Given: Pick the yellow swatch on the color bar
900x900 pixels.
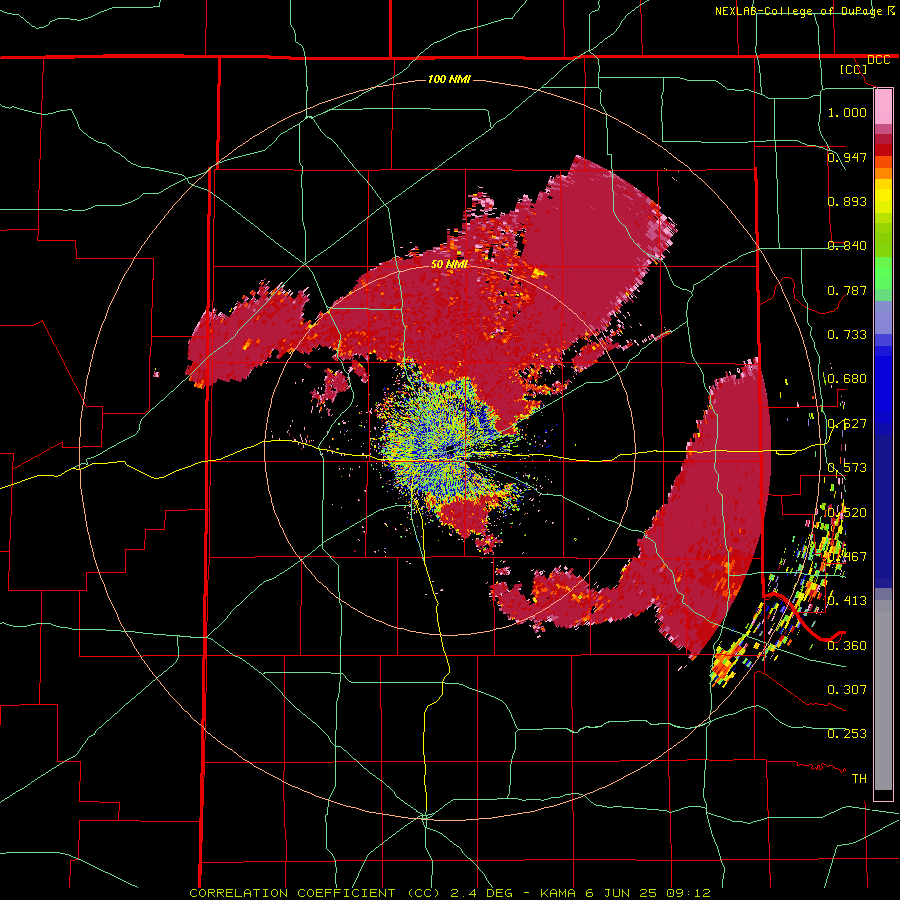Looking at the screenshot, I should [883, 196].
